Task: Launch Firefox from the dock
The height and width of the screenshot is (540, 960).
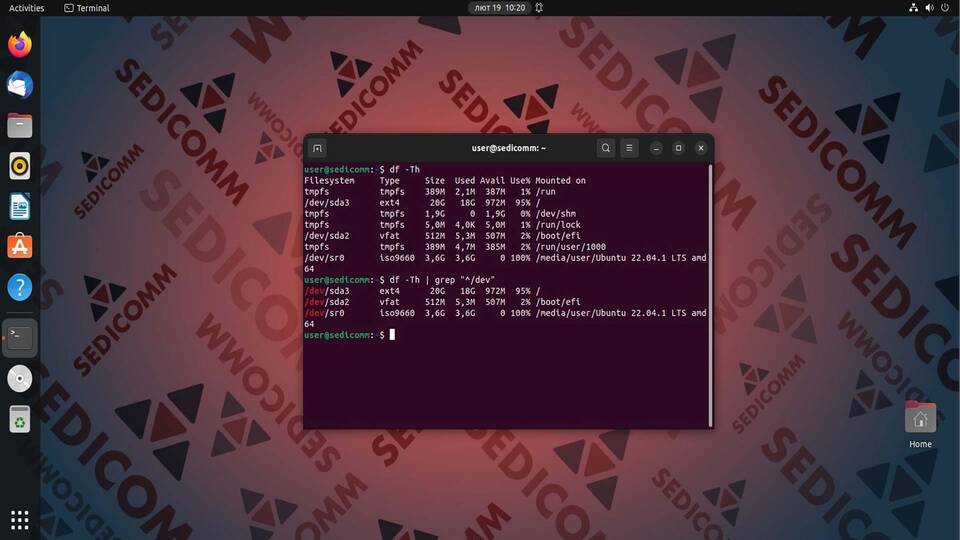Action: 20,45
